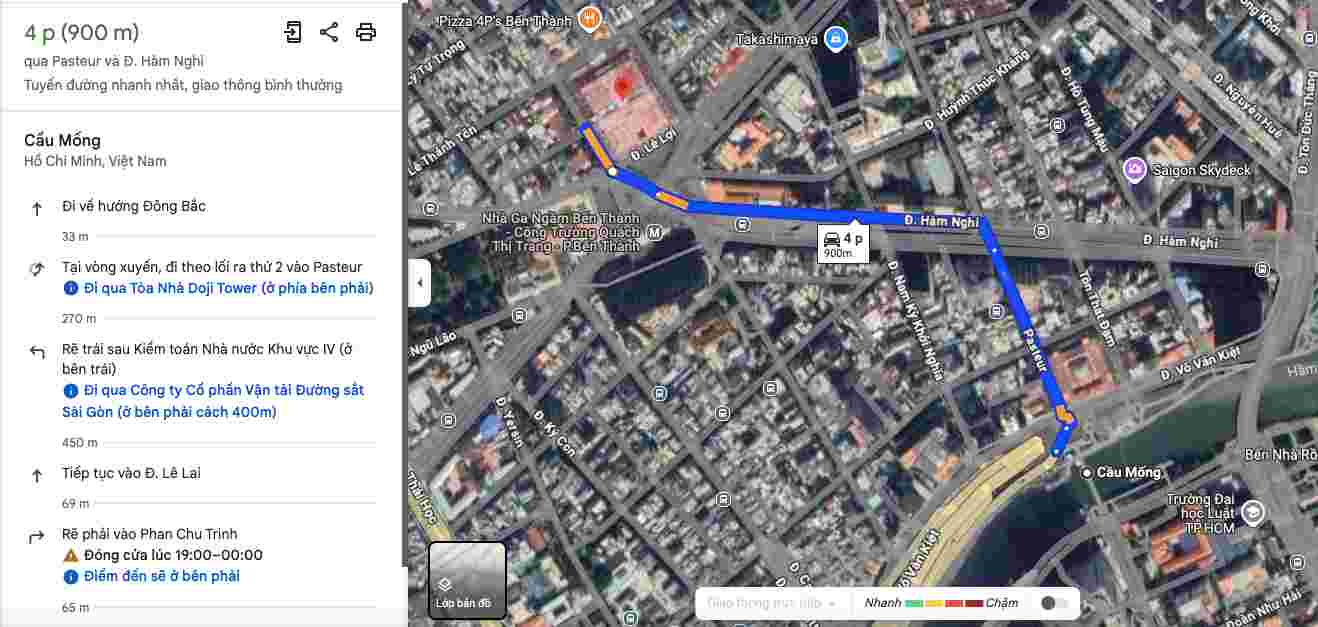Click the Cầu Mống map label

[x=1129, y=472]
